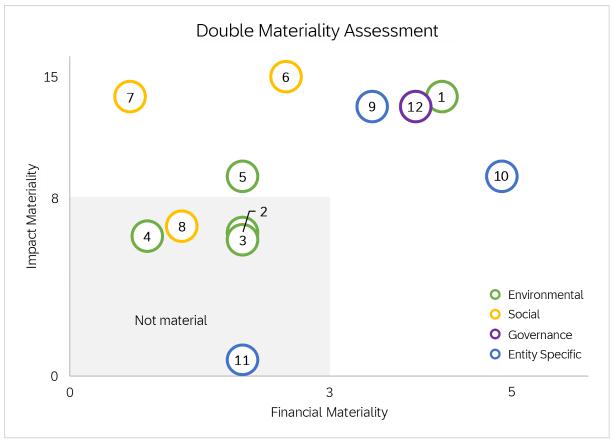Screen dimensions: 614x445
Task: Click the yellow circle numbered 7
Action: coord(130,97)
